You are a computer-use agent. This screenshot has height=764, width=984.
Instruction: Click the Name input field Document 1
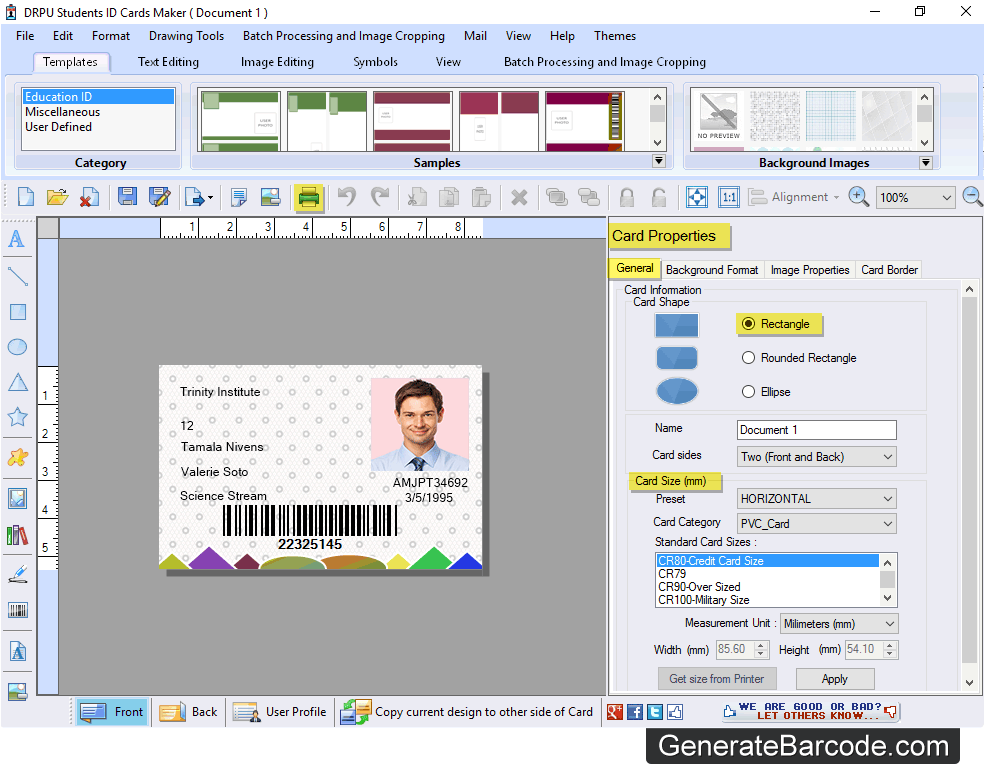point(816,430)
